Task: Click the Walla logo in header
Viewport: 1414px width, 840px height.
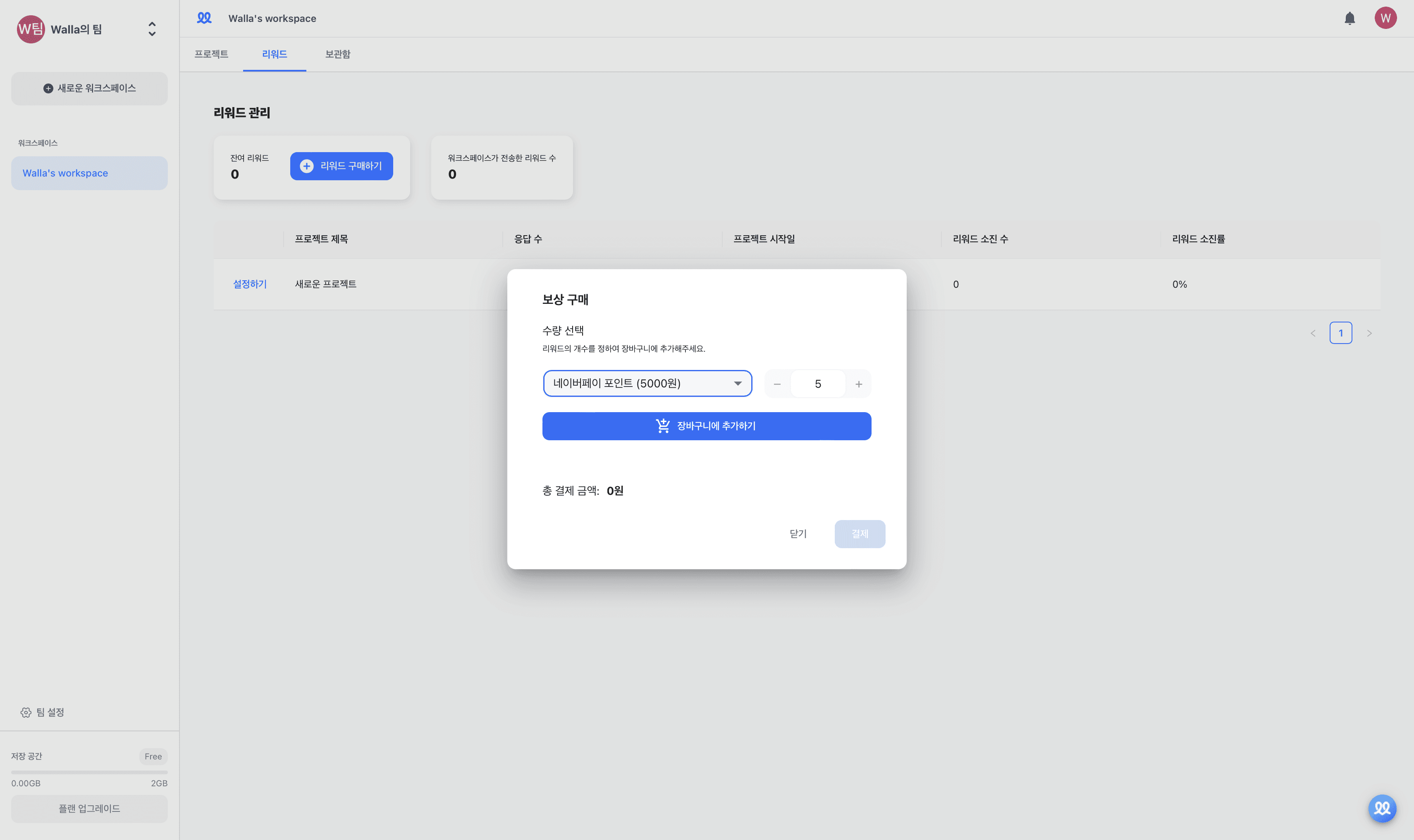Action: click(x=204, y=18)
